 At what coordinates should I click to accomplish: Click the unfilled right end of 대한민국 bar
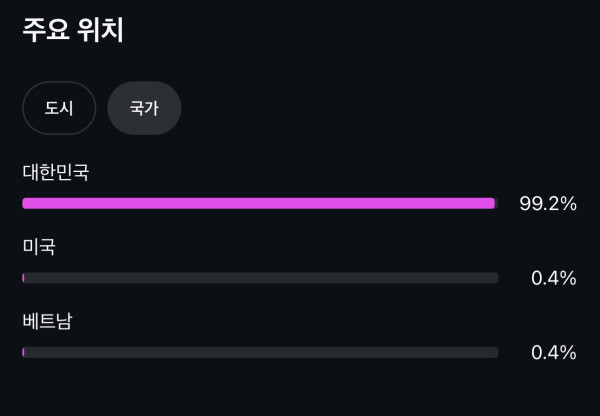497,203
